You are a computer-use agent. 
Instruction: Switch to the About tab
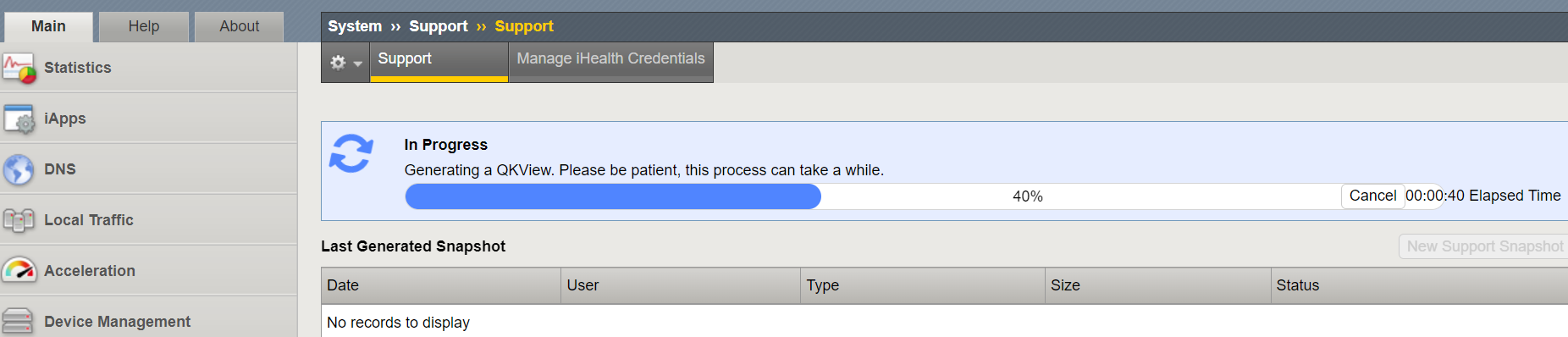pos(240,26)
